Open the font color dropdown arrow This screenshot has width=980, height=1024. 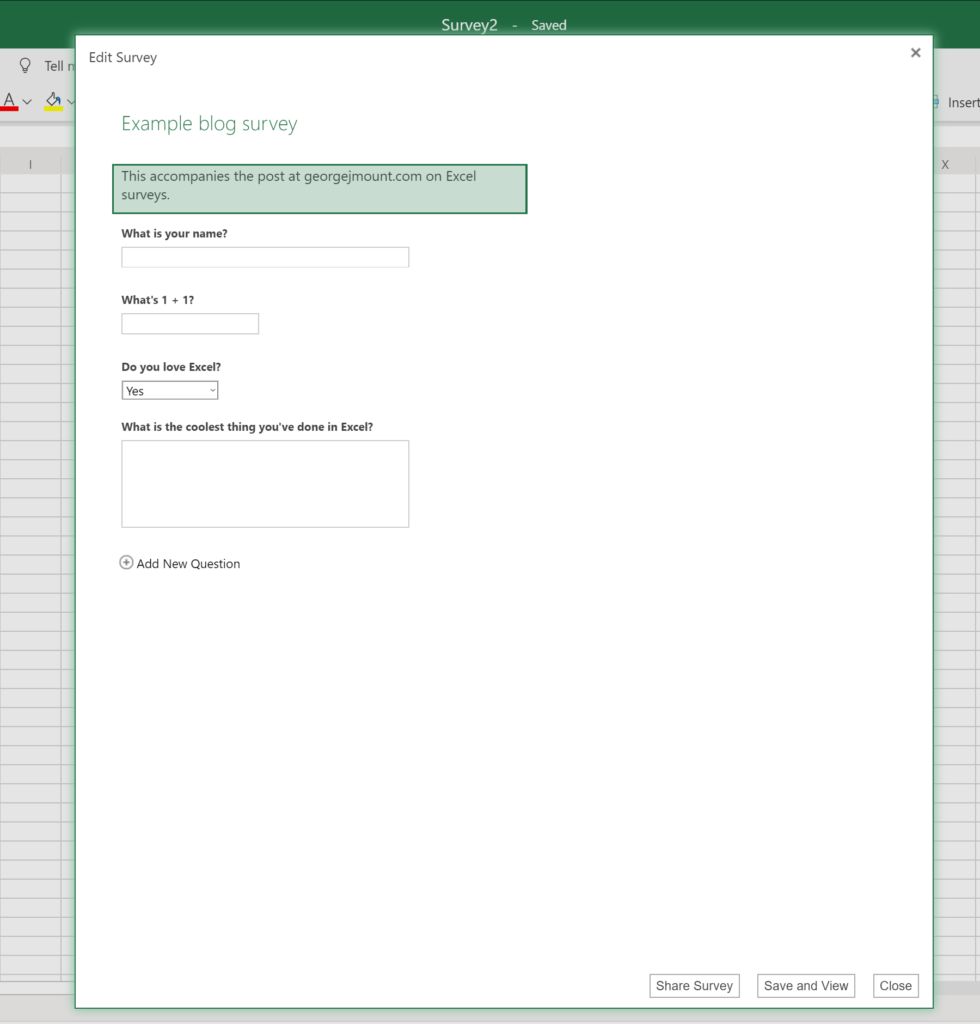28,102
